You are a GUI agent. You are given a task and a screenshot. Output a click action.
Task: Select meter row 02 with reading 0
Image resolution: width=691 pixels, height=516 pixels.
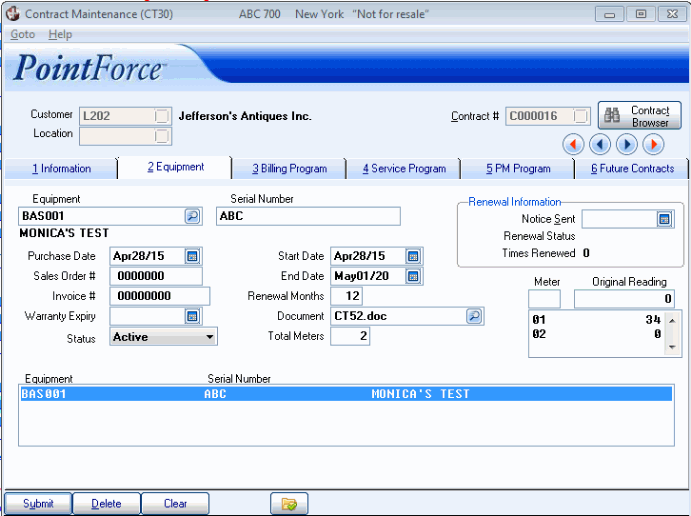(597, 334)
